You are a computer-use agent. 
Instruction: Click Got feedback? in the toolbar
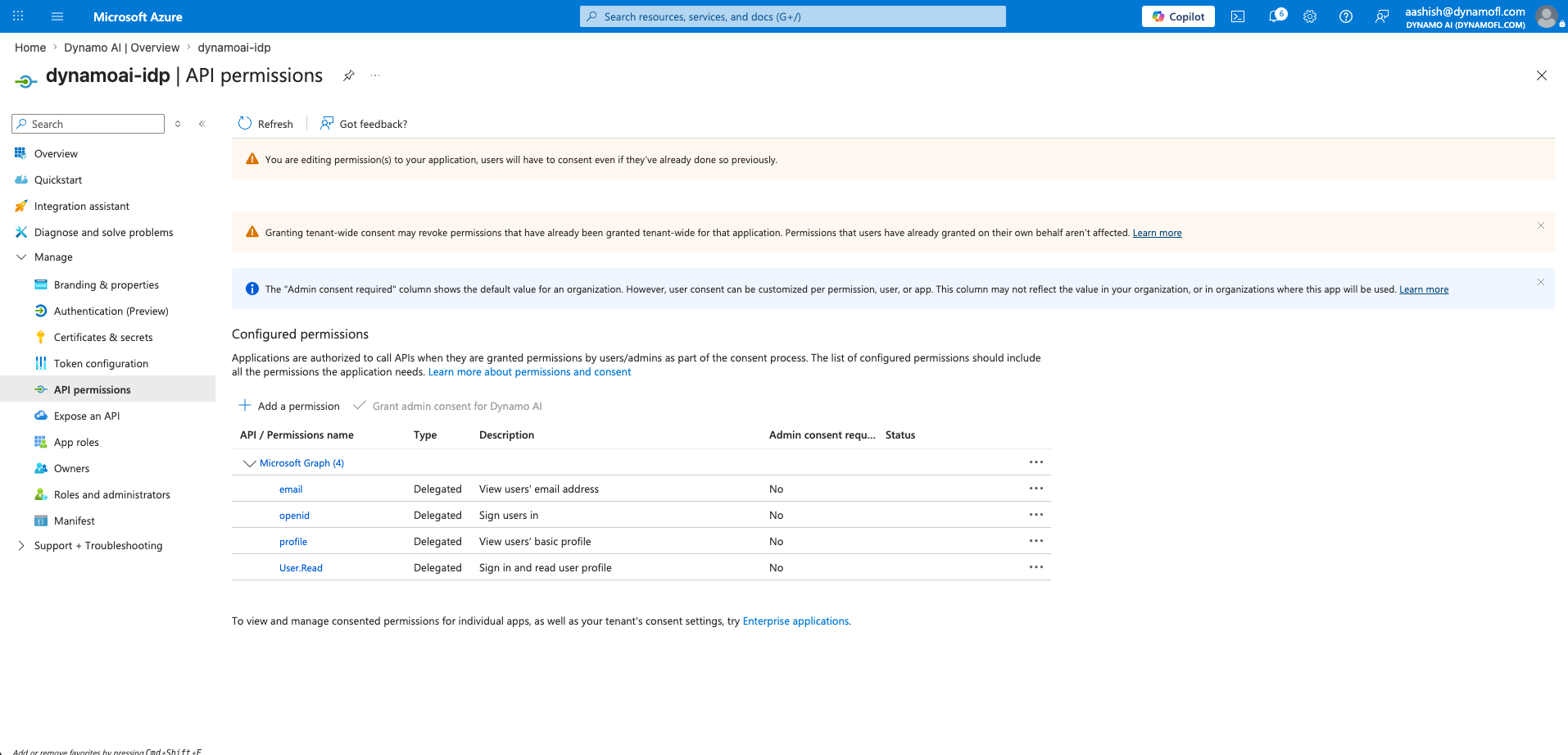pos(364,124)
